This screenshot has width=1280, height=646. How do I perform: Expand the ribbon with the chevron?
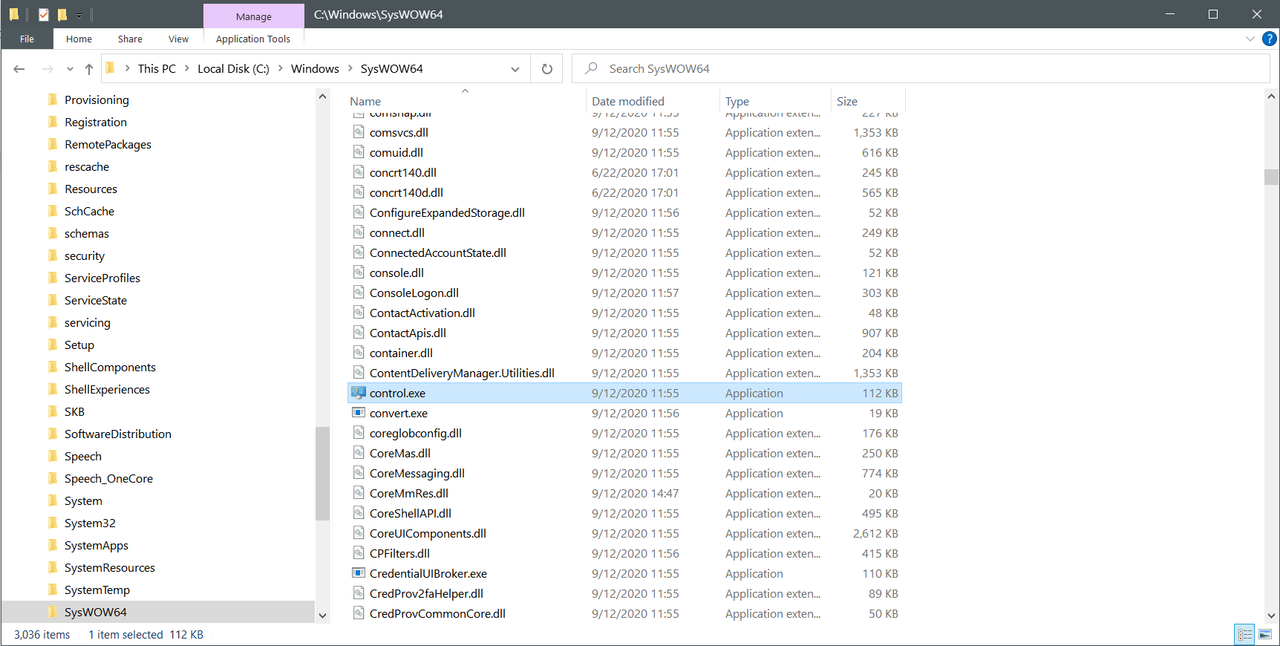click(1250, 39)
